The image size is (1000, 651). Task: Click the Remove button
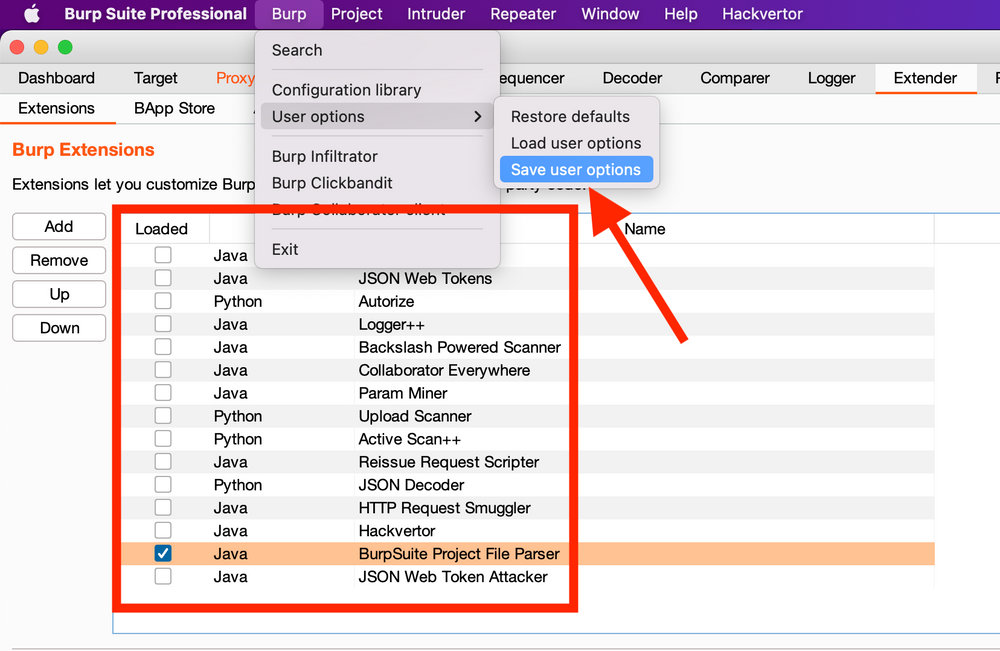click(x=58, y=260)
